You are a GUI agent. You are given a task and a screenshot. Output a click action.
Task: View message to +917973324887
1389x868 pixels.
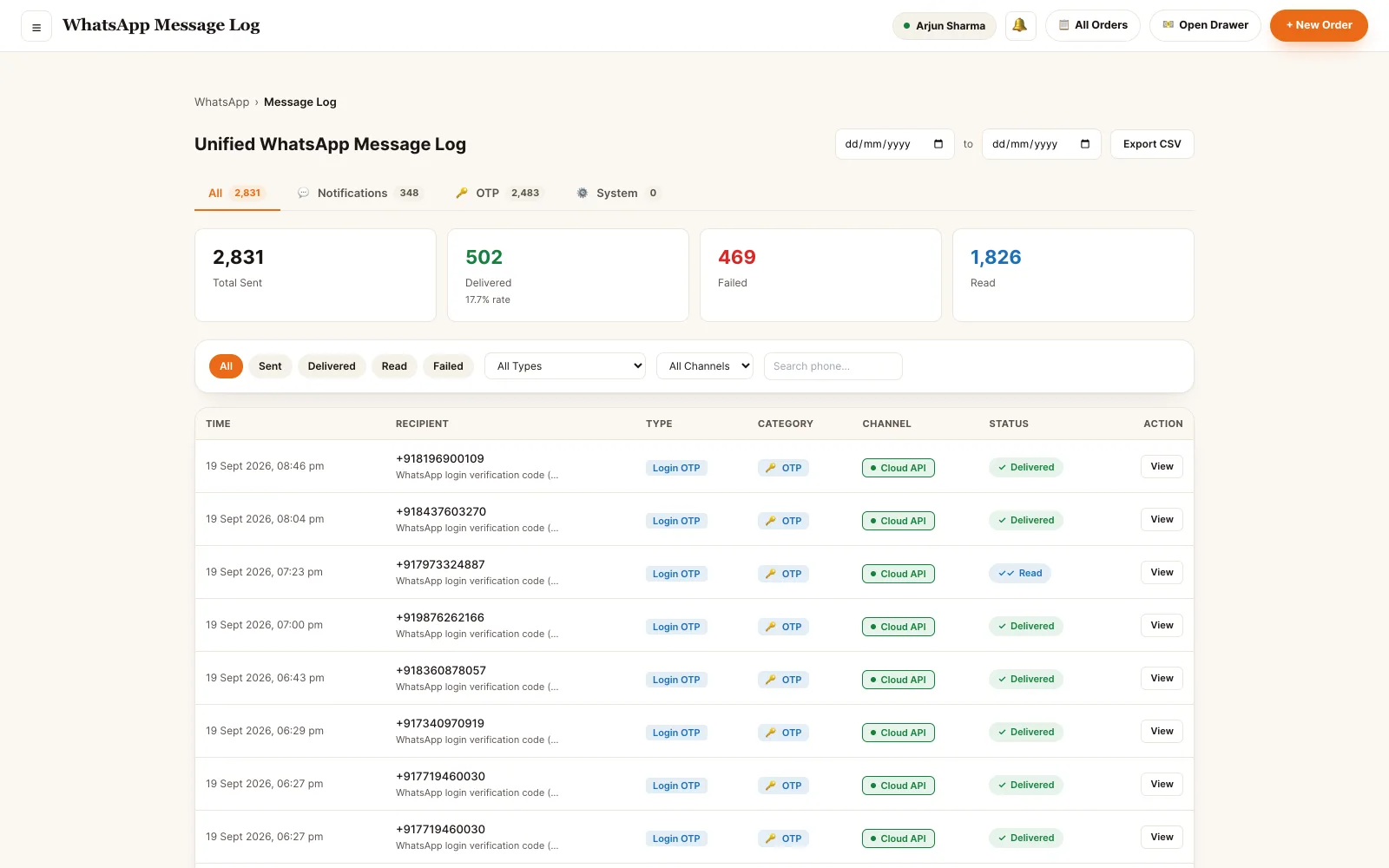click(x=1162, y=572)
